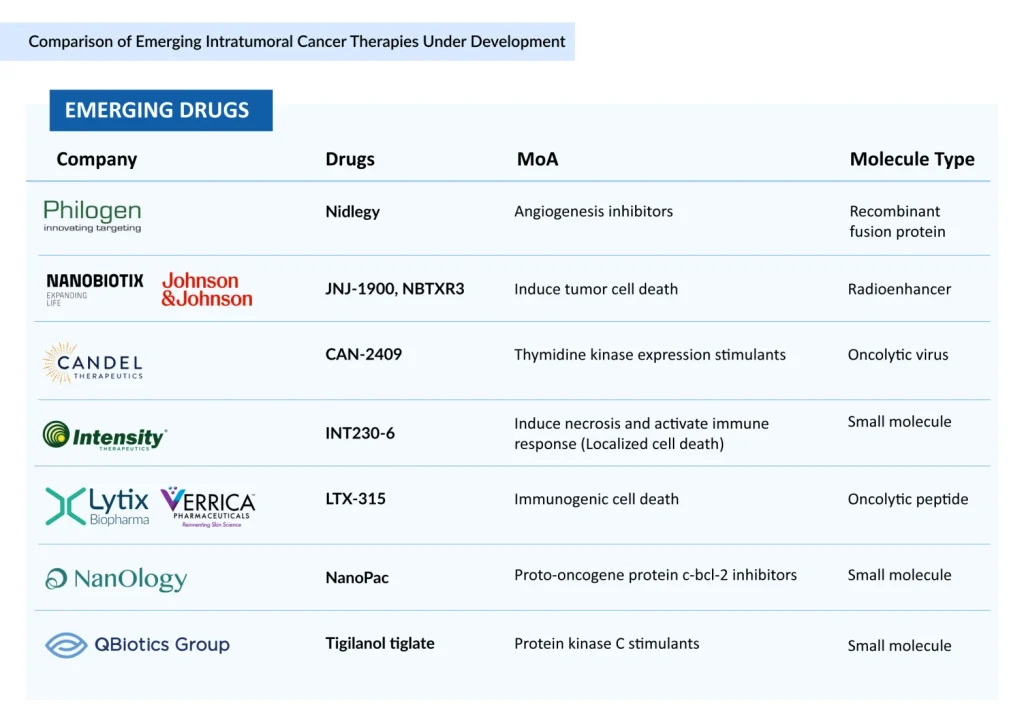The height and width of the screenshot is (705, 1024).
Task: Click the Philogen company logo
Action: point(92,216)
